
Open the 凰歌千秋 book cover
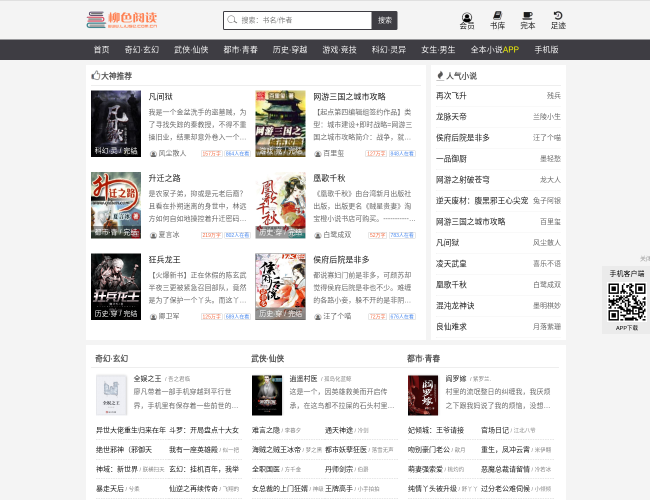click(x=280, y=205)
